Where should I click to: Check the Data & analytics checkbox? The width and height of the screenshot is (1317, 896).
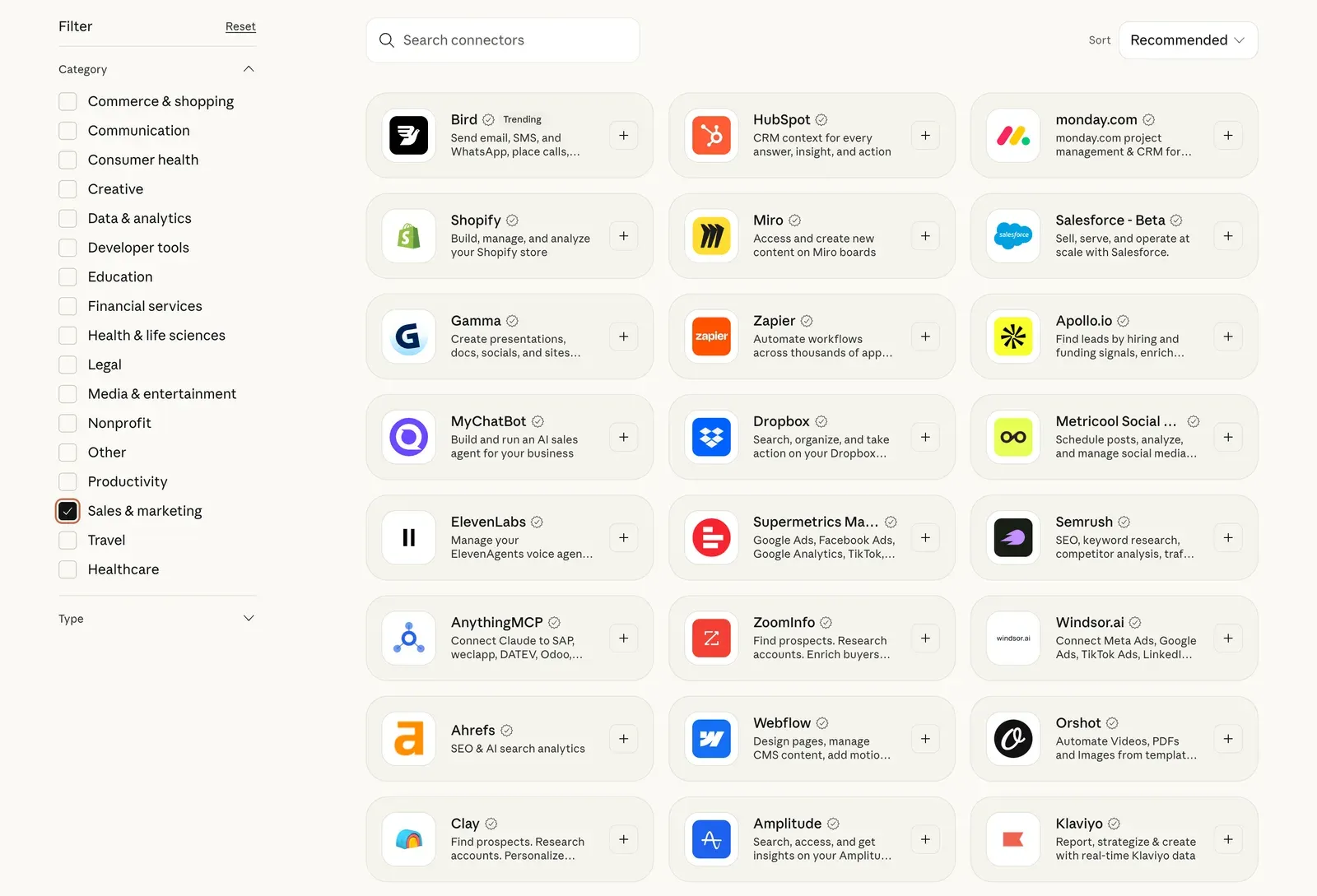click(x=67, y=218)
